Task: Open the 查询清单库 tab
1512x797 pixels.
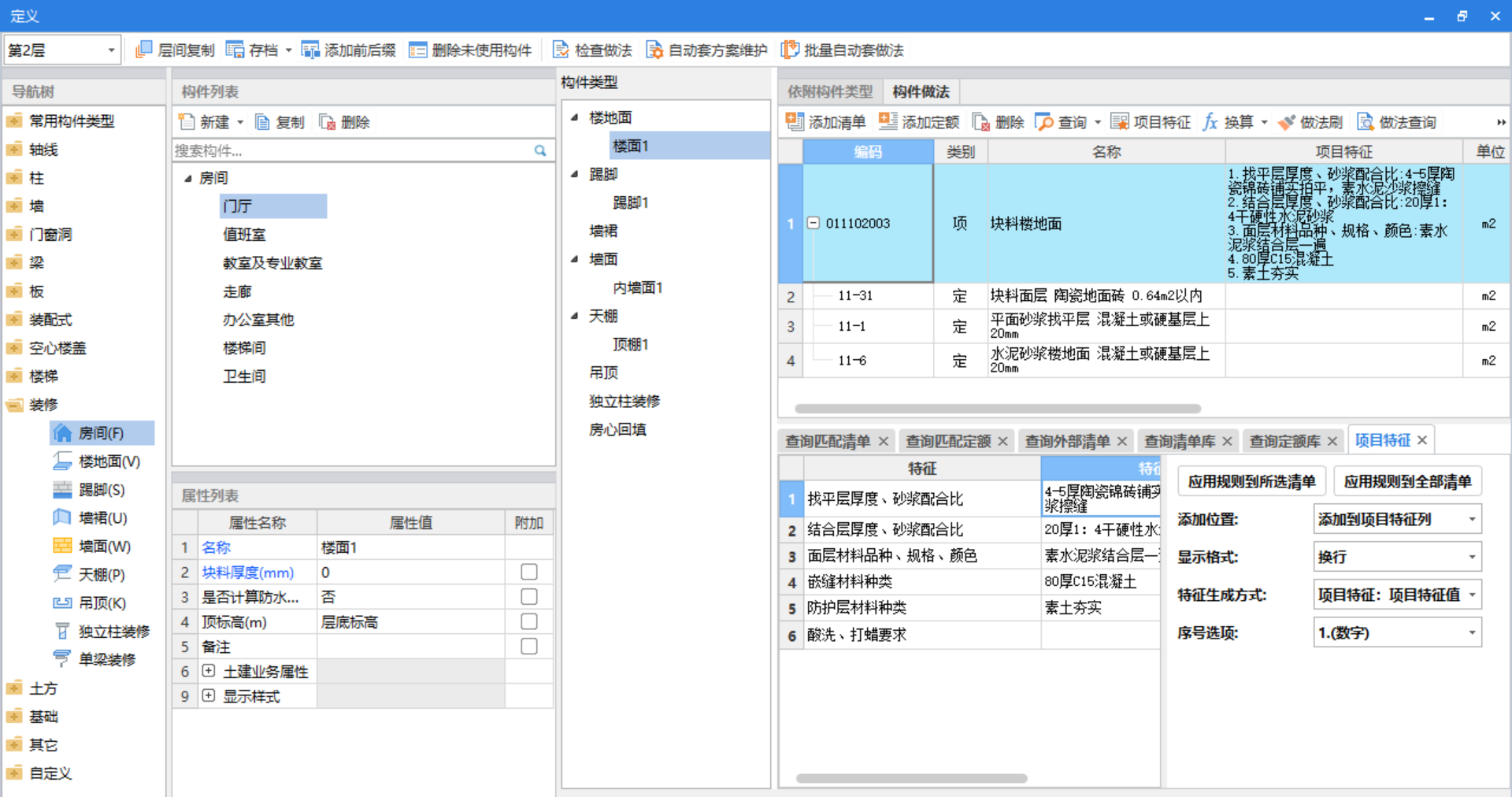Action: (1180, 441)
